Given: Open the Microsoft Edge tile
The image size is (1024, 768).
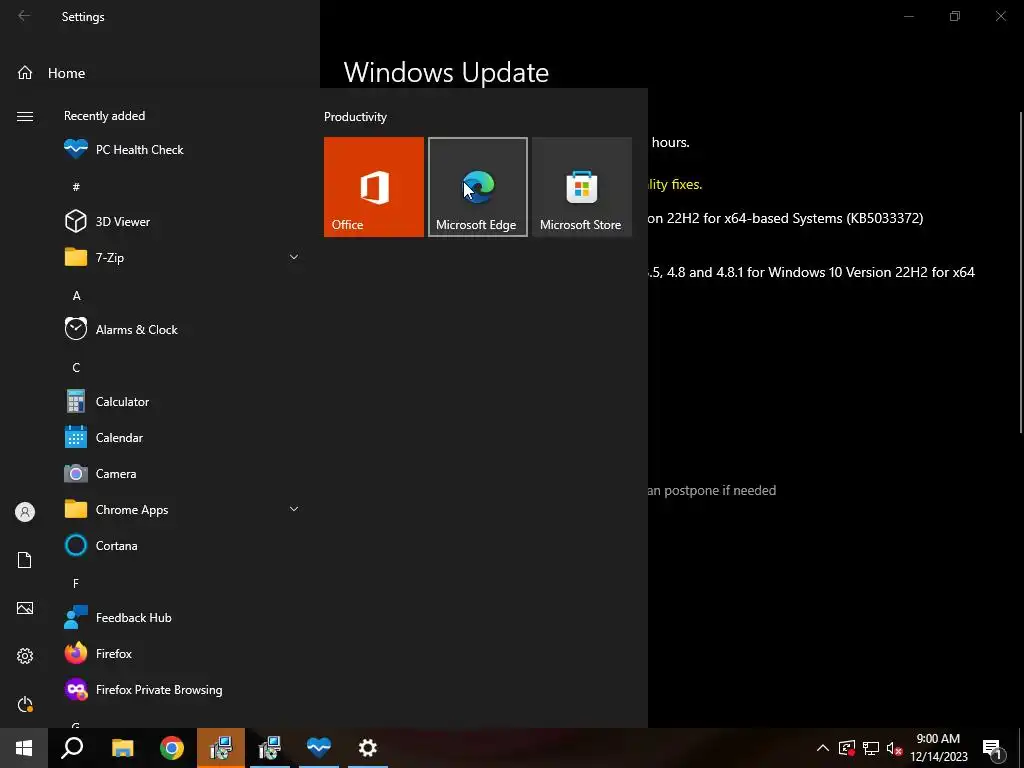Looking at the screenshot, I should [477, 187].
